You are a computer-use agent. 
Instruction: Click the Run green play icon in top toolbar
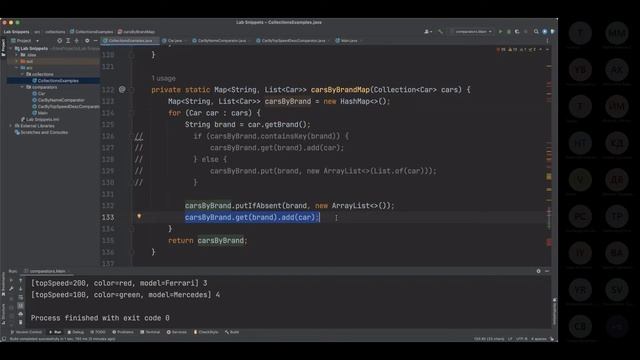click(x=500, y=31)
